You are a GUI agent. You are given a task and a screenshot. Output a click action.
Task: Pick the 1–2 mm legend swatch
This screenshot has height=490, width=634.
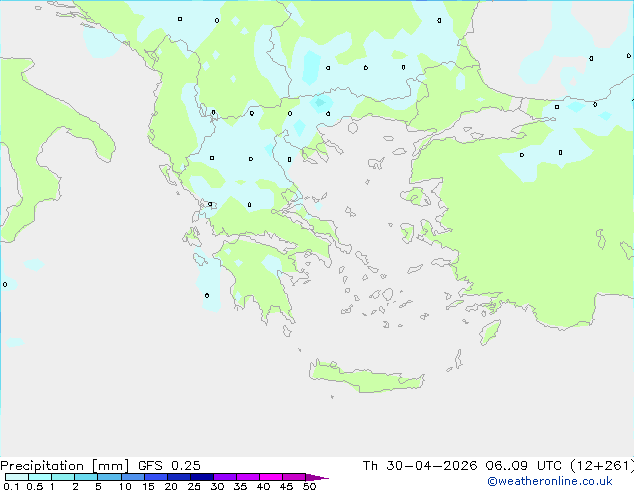click(x=63, y=477)
